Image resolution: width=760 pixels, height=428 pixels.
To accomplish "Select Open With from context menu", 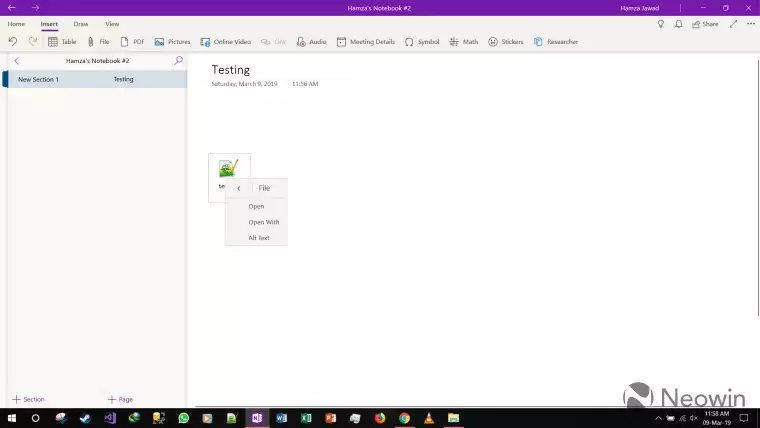I will coord(264,222).
